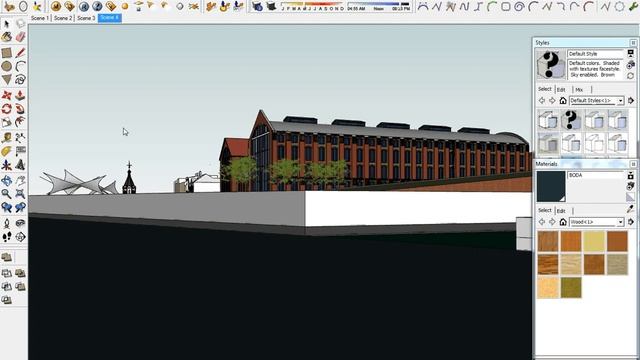Click Create New Style icon in Styles panel
The height and width of the screenshot is (360, 640).
[631, 65]
